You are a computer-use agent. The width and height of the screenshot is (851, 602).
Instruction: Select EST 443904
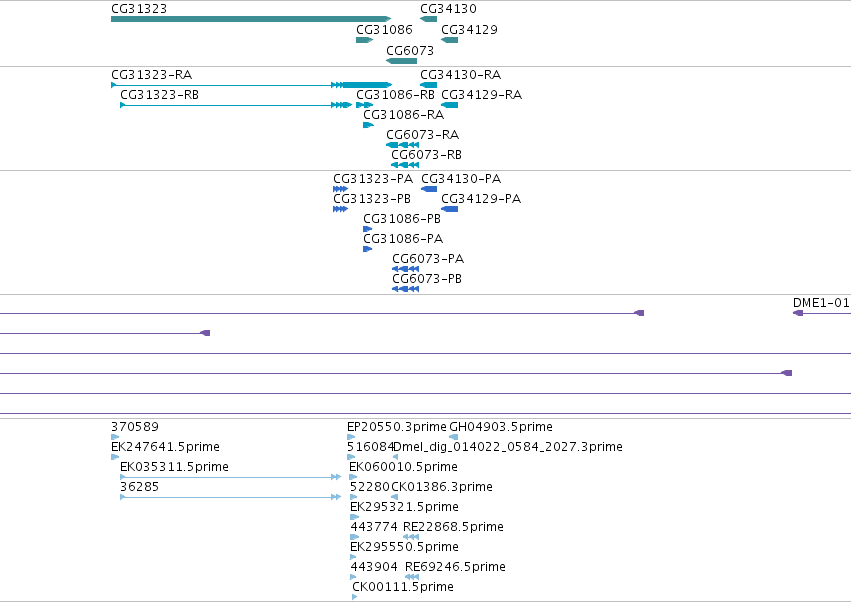coord(353,578)
